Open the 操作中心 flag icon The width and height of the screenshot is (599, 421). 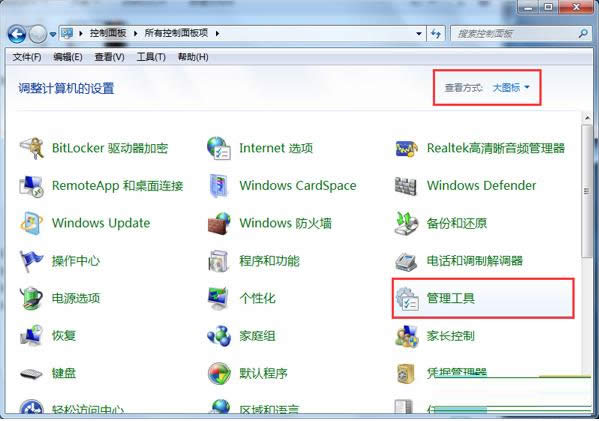click(31, 261)
